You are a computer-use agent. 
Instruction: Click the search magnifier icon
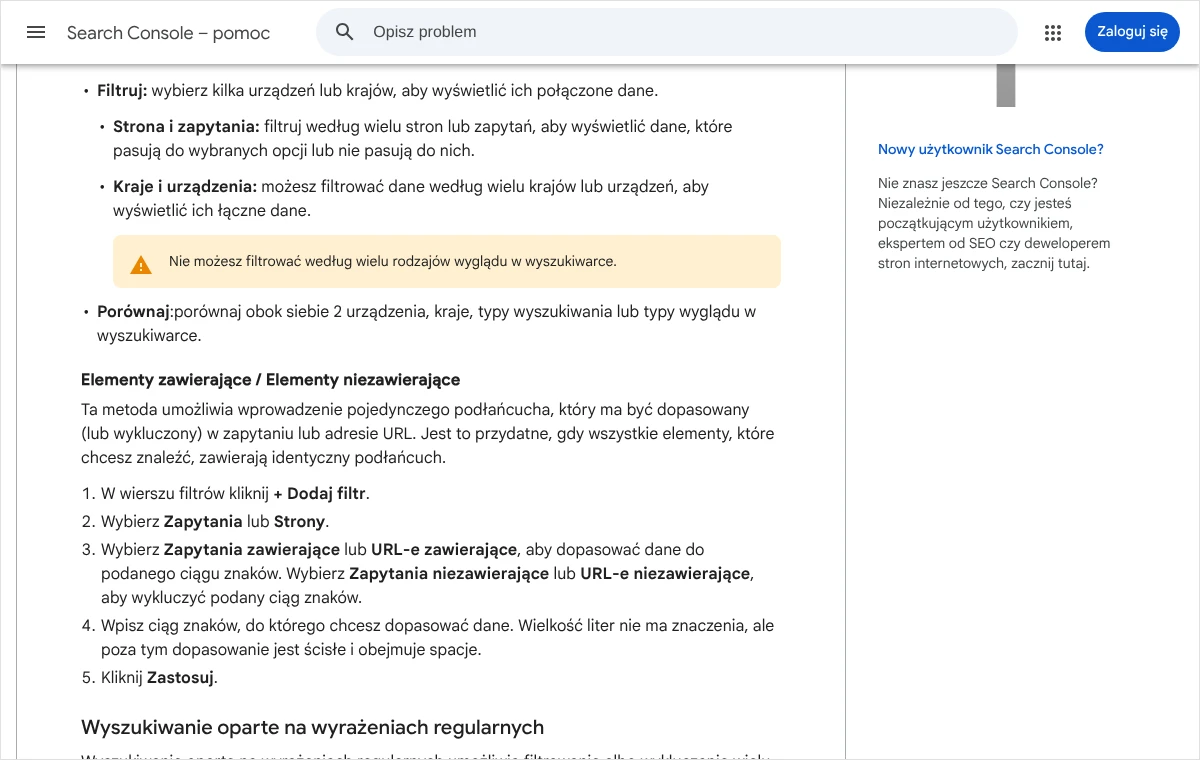pyautogui.click(x=345, y=32)
